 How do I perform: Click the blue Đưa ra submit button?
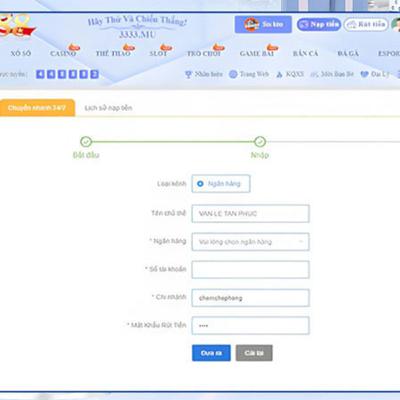211,353
